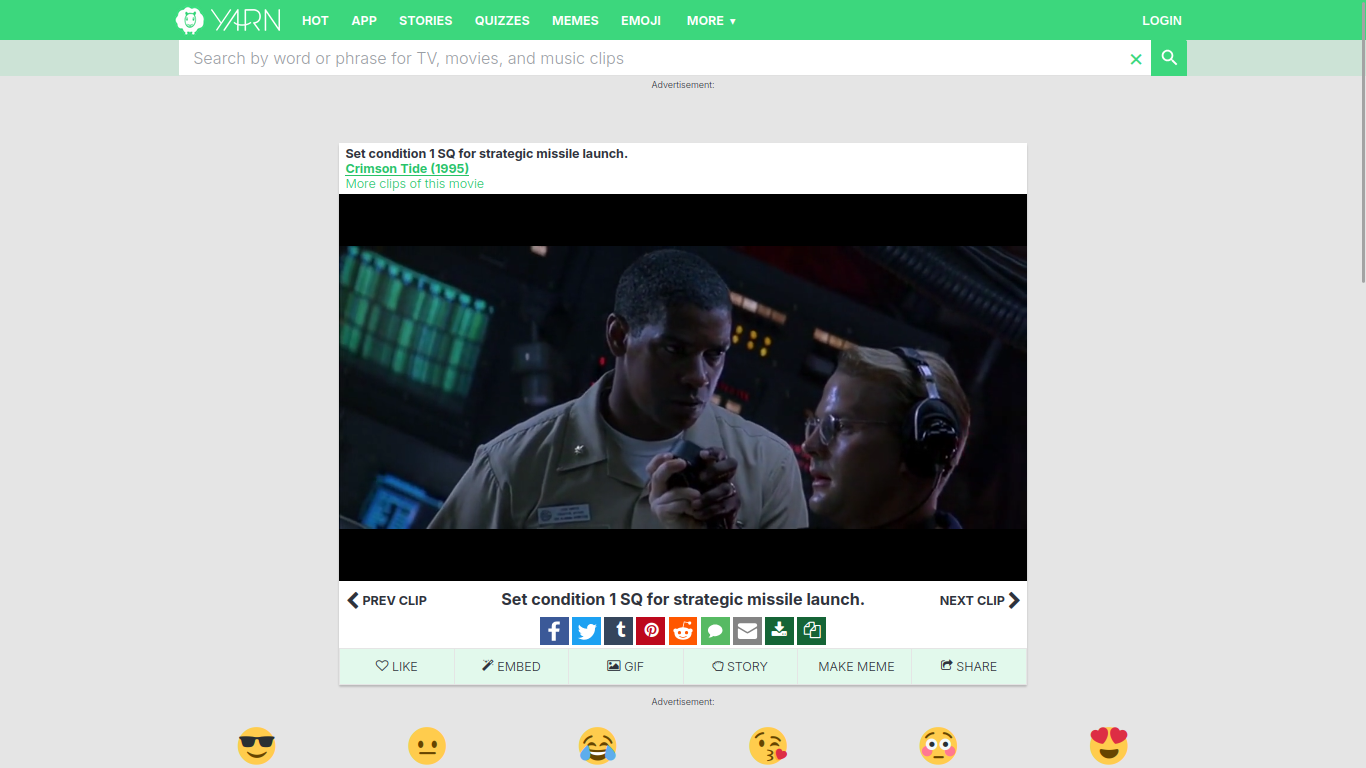Send the clip via SMS message icon
1366x768 pixels.
coord(715,631)
